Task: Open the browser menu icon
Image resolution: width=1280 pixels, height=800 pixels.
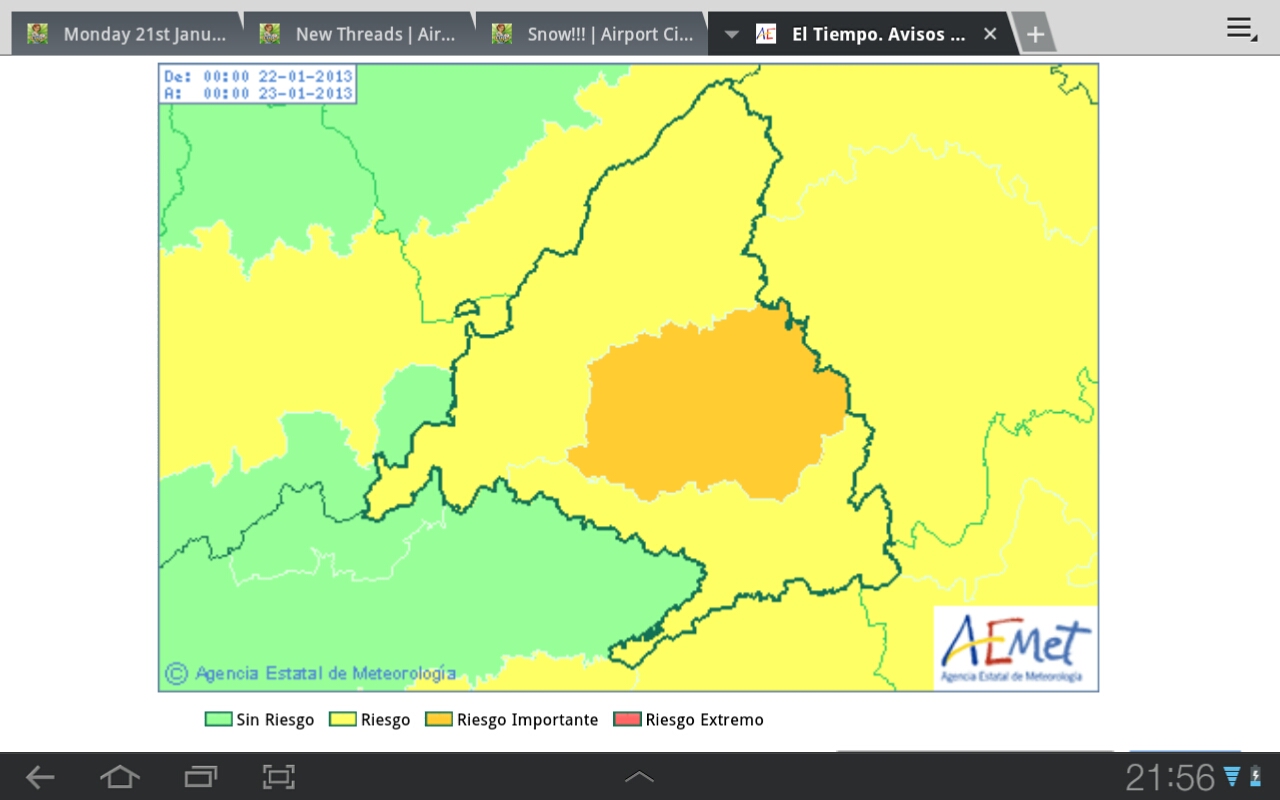Action: (1241, 30)
